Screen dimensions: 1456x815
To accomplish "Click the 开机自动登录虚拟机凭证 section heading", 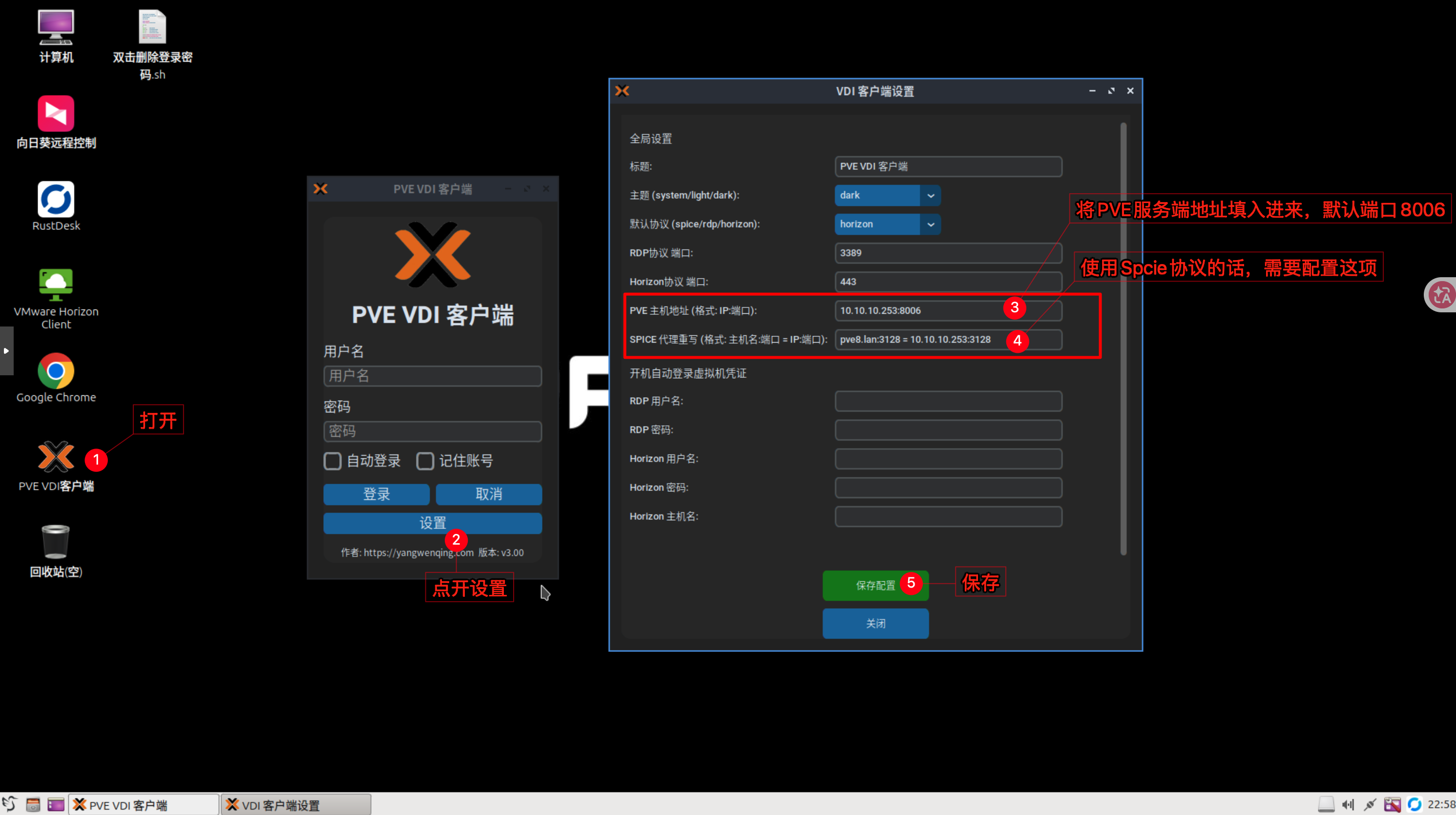I will [x=688, y=373].
